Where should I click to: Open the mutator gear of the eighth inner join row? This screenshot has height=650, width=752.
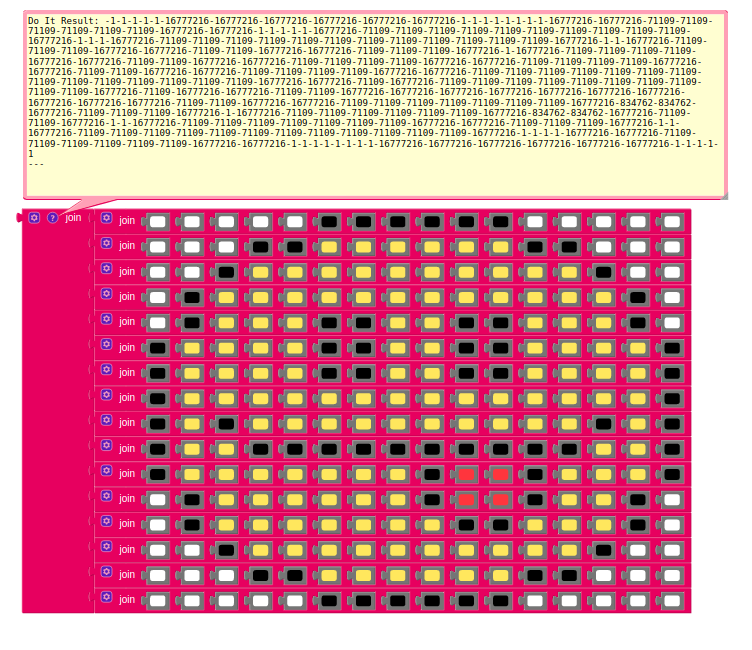106,395
